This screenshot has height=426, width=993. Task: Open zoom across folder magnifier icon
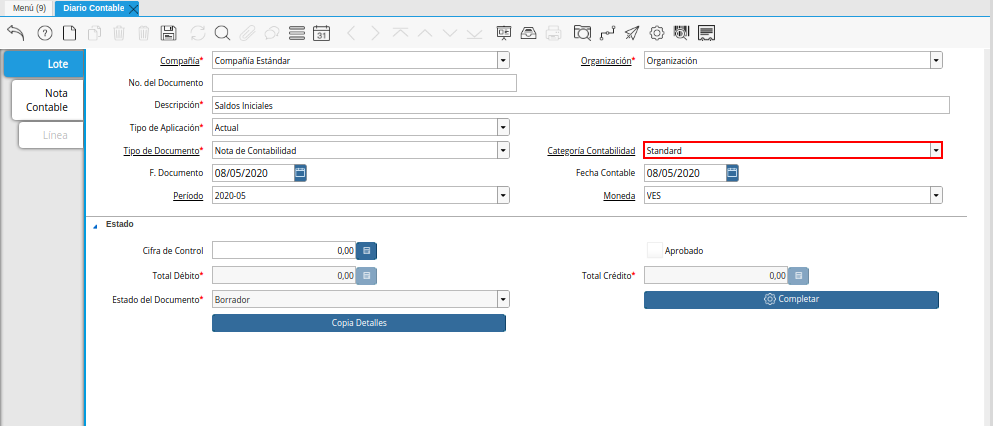coord(582,33)
